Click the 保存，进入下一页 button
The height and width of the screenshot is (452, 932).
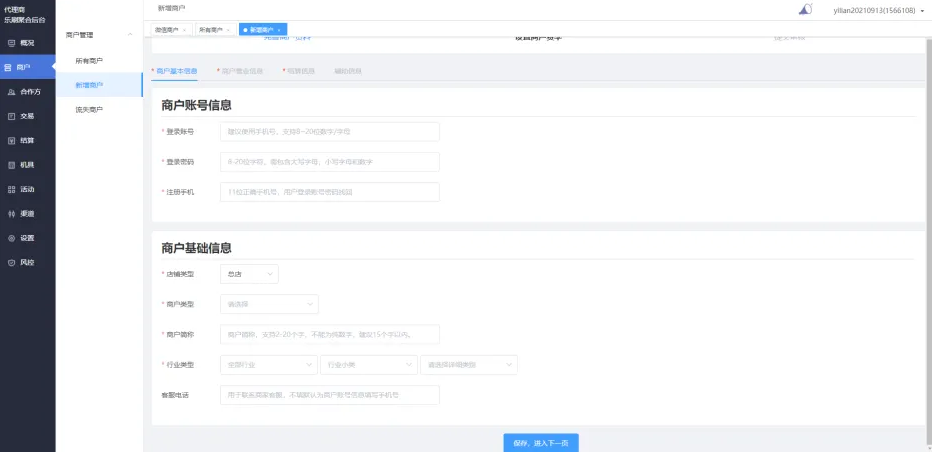coord(540,442)
